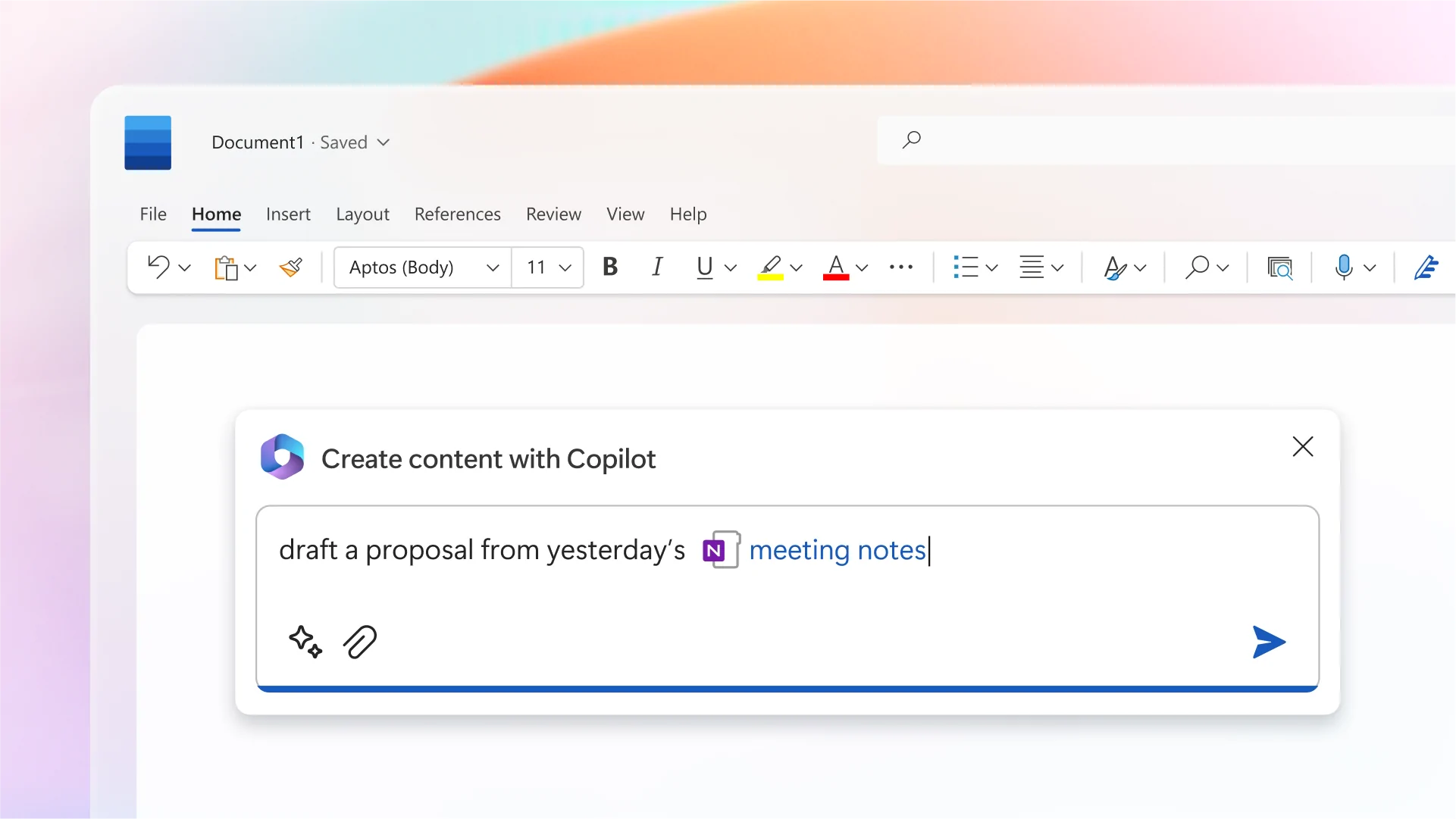Screen dimensions: 1456x819
Task: Click the bullet list icon
Action: 966,267
